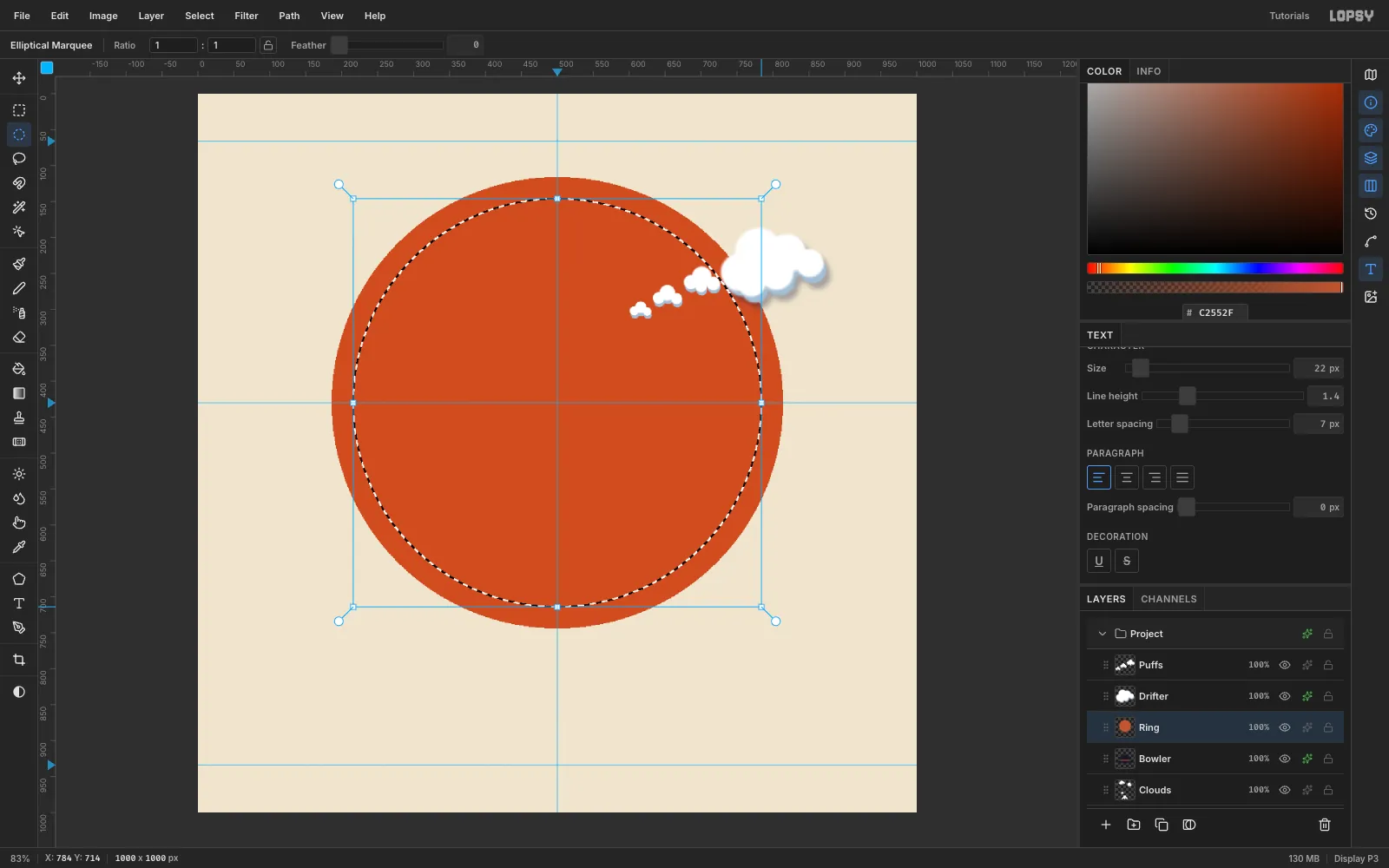Adjust the hue spectrum slider
This screenshot has width=1389, height=868.
point(1215,268)
